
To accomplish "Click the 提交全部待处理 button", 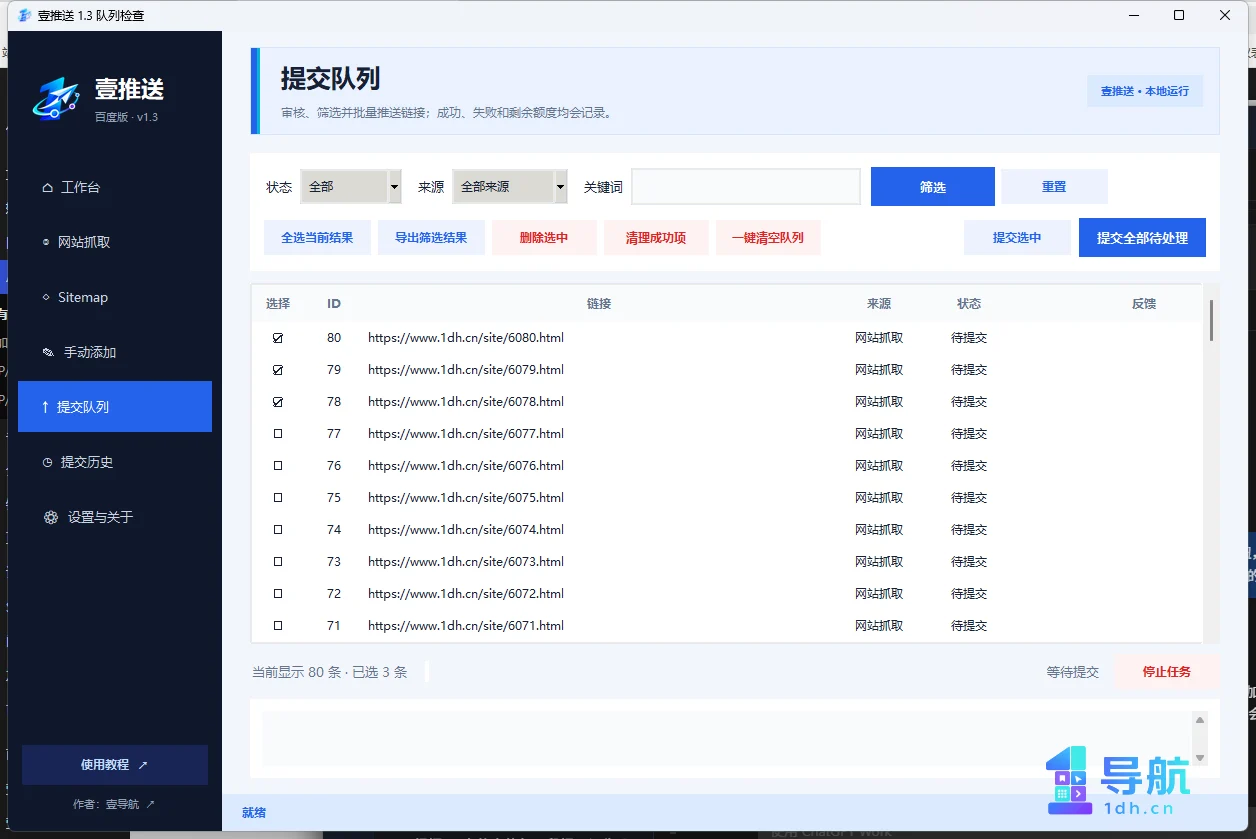I will [1142, 238].
